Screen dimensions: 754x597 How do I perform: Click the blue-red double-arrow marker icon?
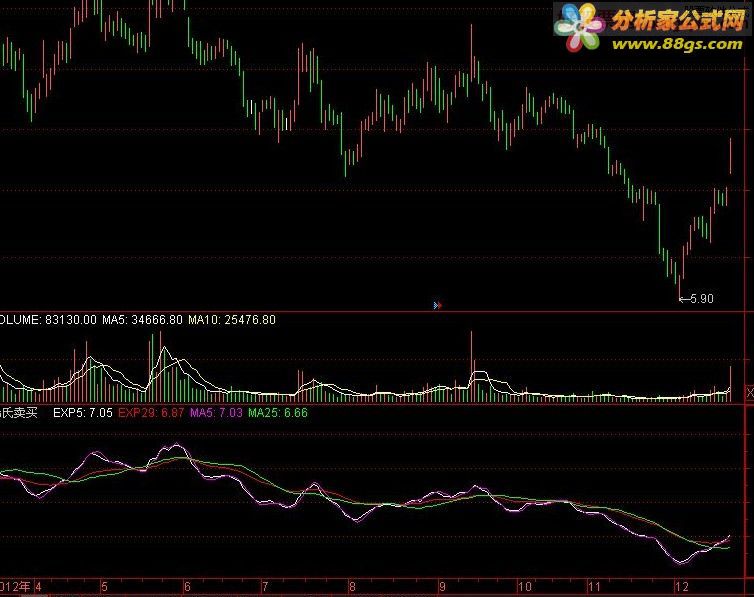tap(438, 305)
